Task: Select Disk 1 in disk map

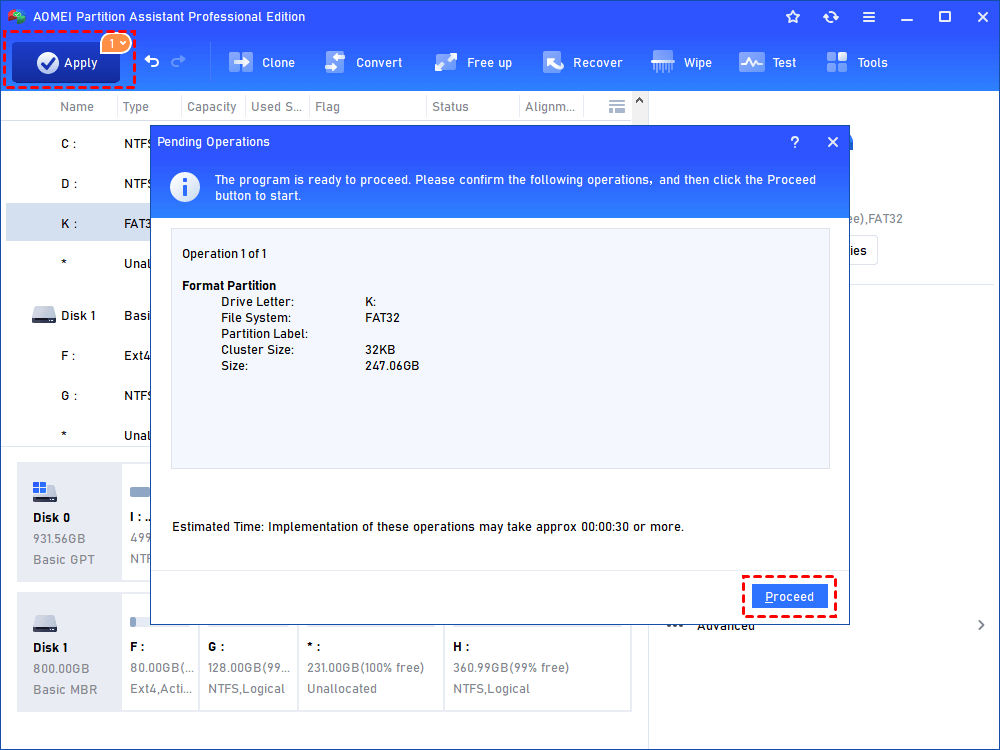Action: [x=69, y=652]
